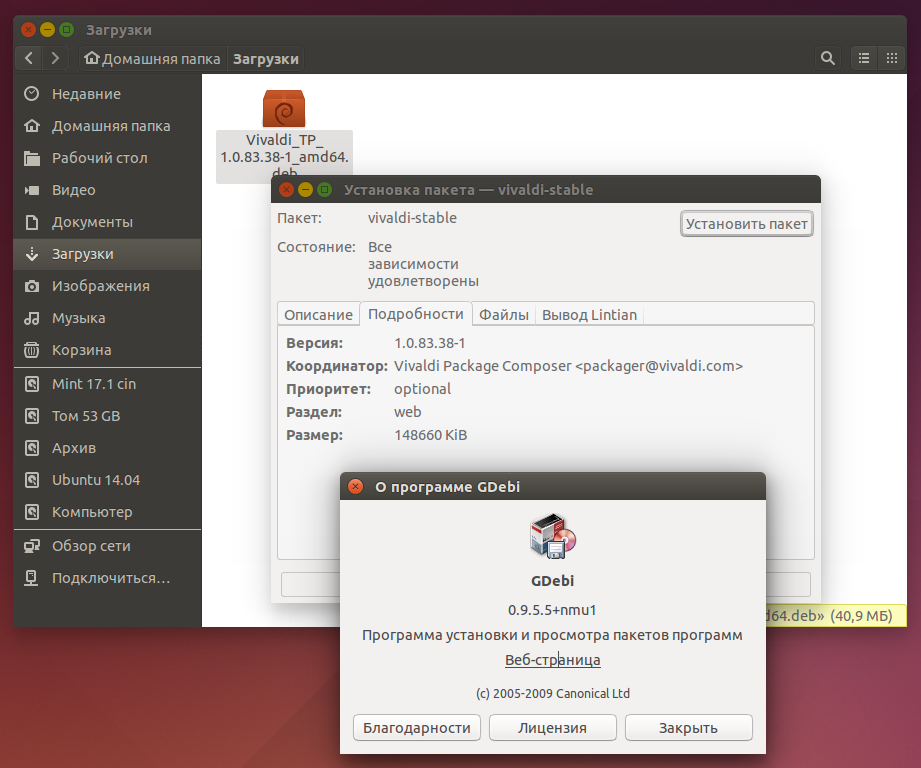This screenshot has width=921, height=768.
Task: Click the Установить пакет button
Action: click(x=747, y=224)
